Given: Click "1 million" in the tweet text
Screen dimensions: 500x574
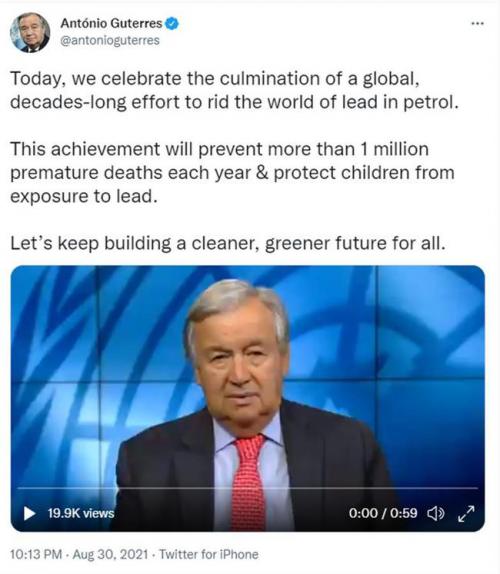Looking at the screenshot, I should click(394, 149).
